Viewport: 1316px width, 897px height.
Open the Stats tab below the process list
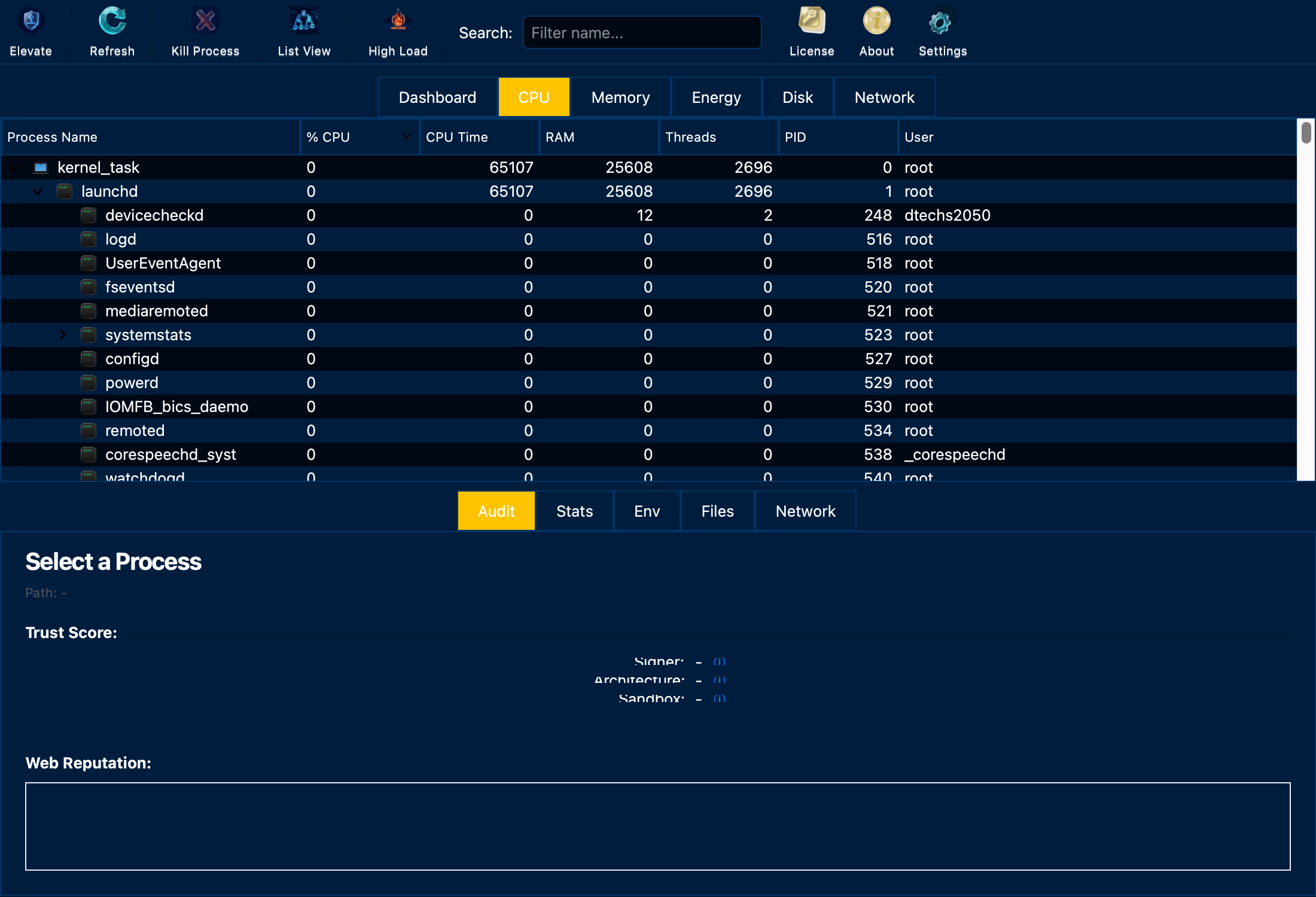click(x=574, y=511)
